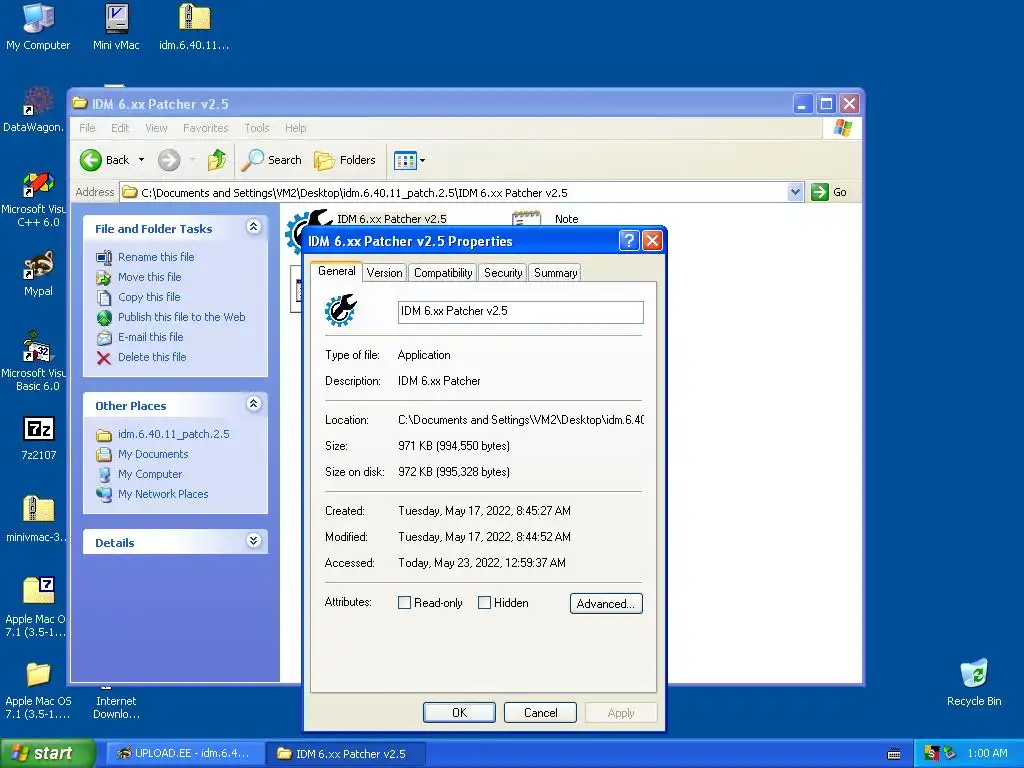The image size is (1024, 768).
Task: Click the Forward arrow in Explorer
Action: pyautogui.click(x=168, y=160)
